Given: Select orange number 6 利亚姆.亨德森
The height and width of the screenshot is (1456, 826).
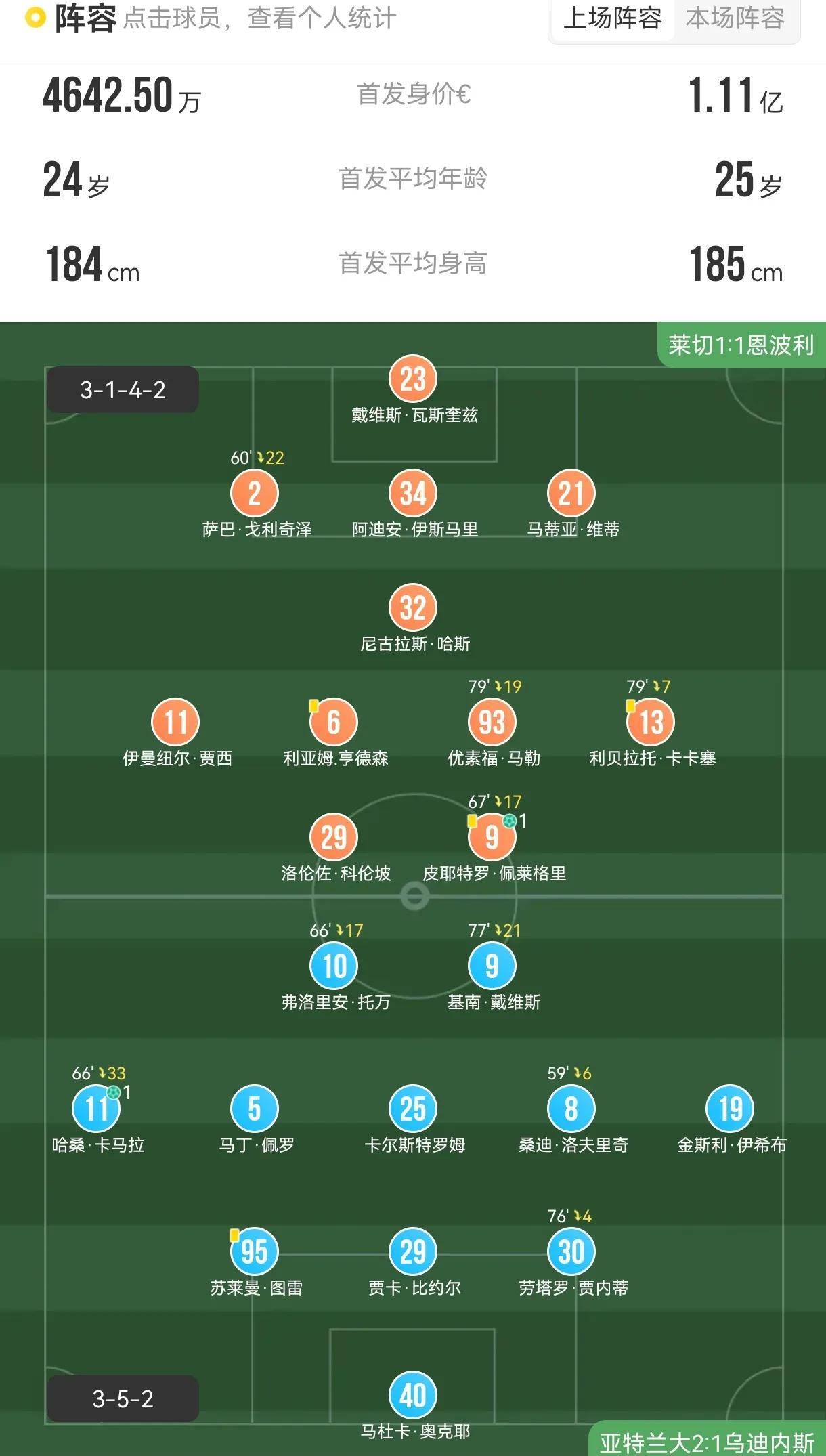Looking at the screenshot, I should click(334, 722).
